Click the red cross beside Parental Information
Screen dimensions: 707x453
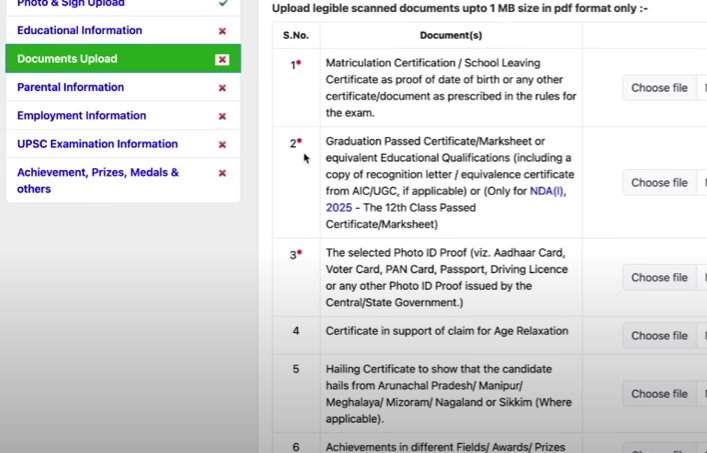point(222,88)
